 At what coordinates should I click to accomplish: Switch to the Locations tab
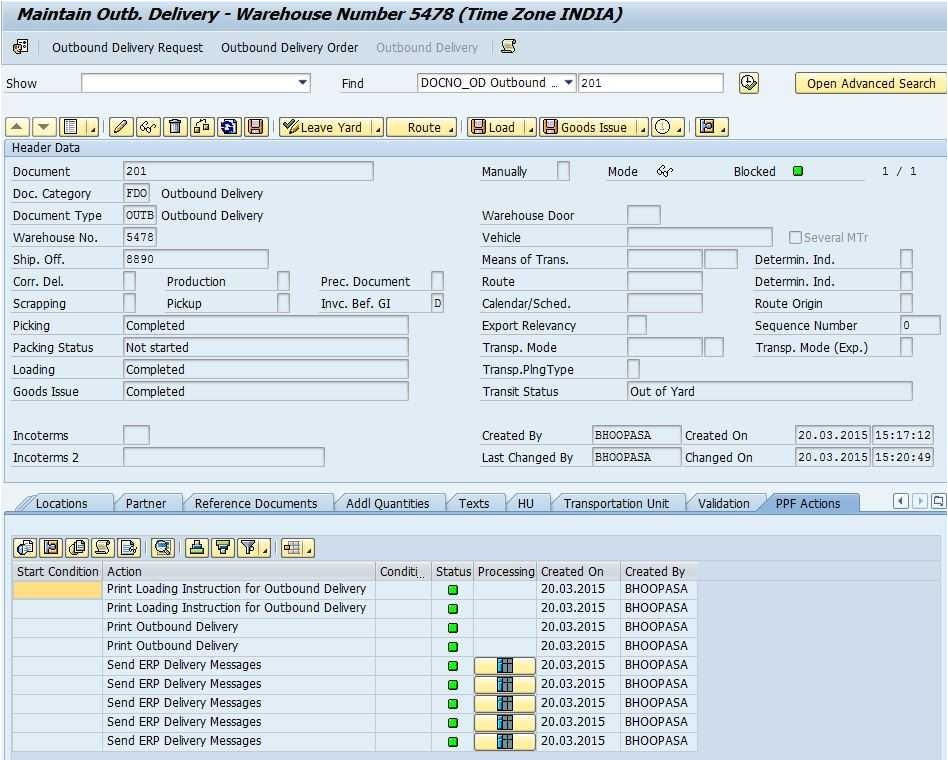pyautogui.click(x=61, y=503)
